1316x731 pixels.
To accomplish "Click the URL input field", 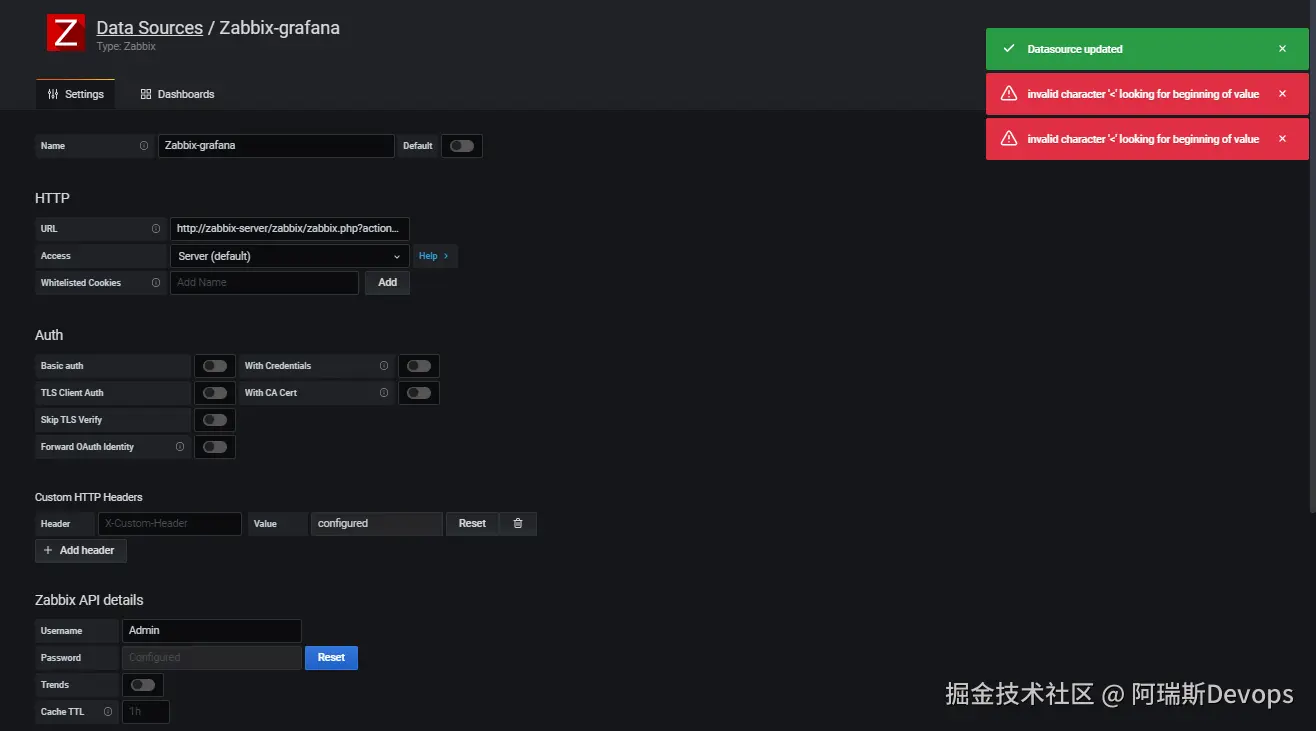I will [x=290, y=229].
